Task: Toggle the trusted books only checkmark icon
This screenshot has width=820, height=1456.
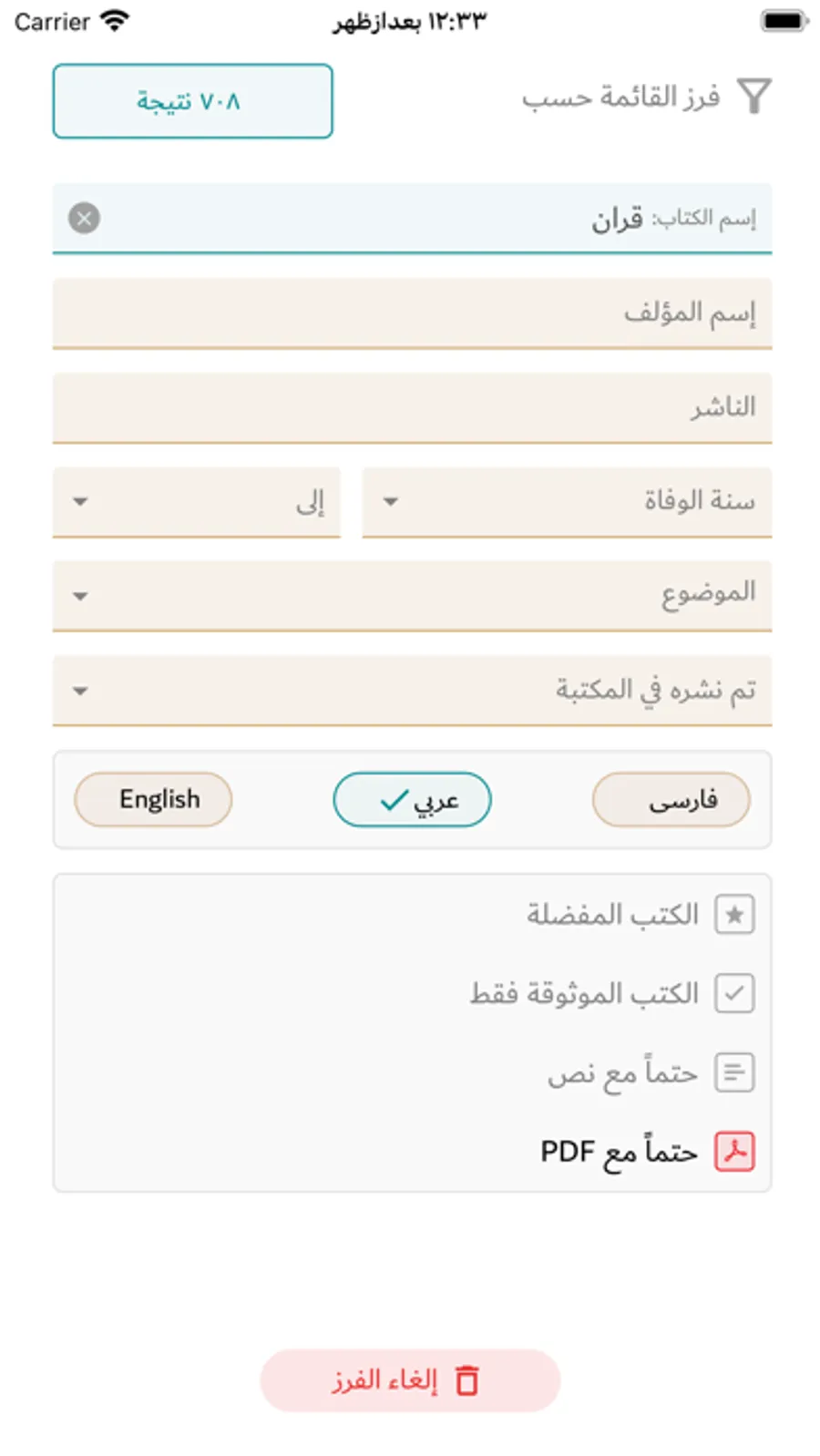Action: pyautogui.click(x=734, y=993)
